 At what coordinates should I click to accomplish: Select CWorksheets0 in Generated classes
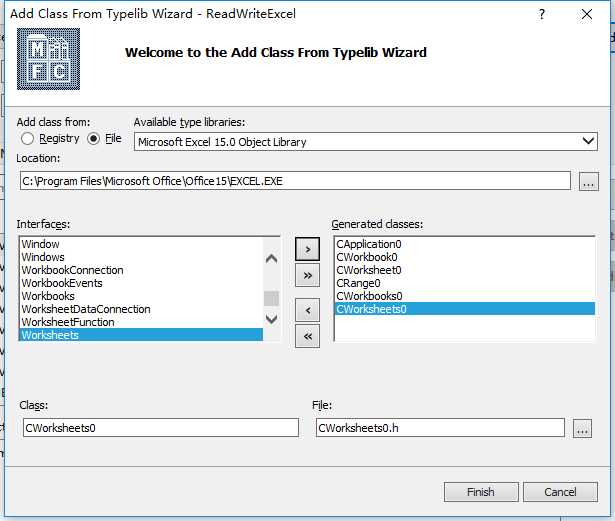(465, 309)
